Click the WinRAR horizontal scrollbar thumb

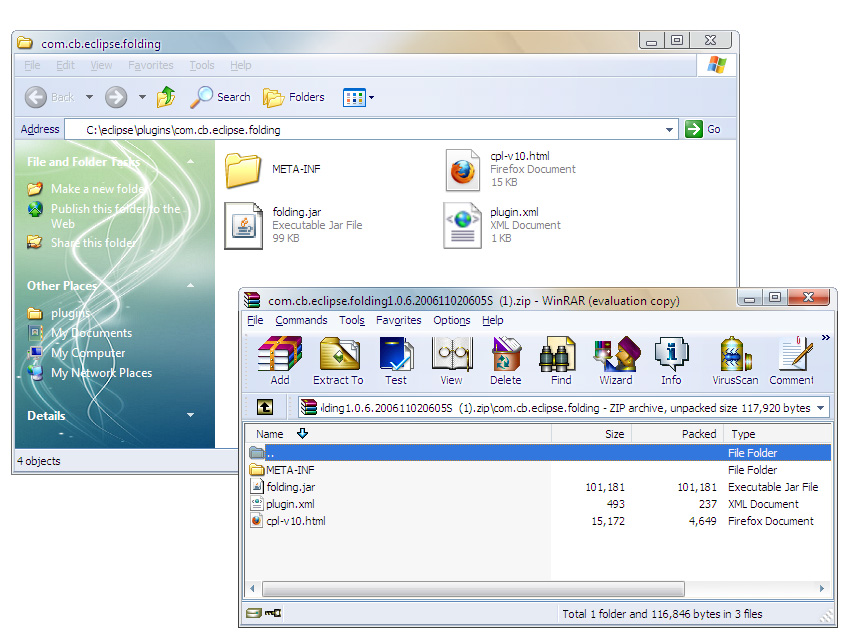473,588
